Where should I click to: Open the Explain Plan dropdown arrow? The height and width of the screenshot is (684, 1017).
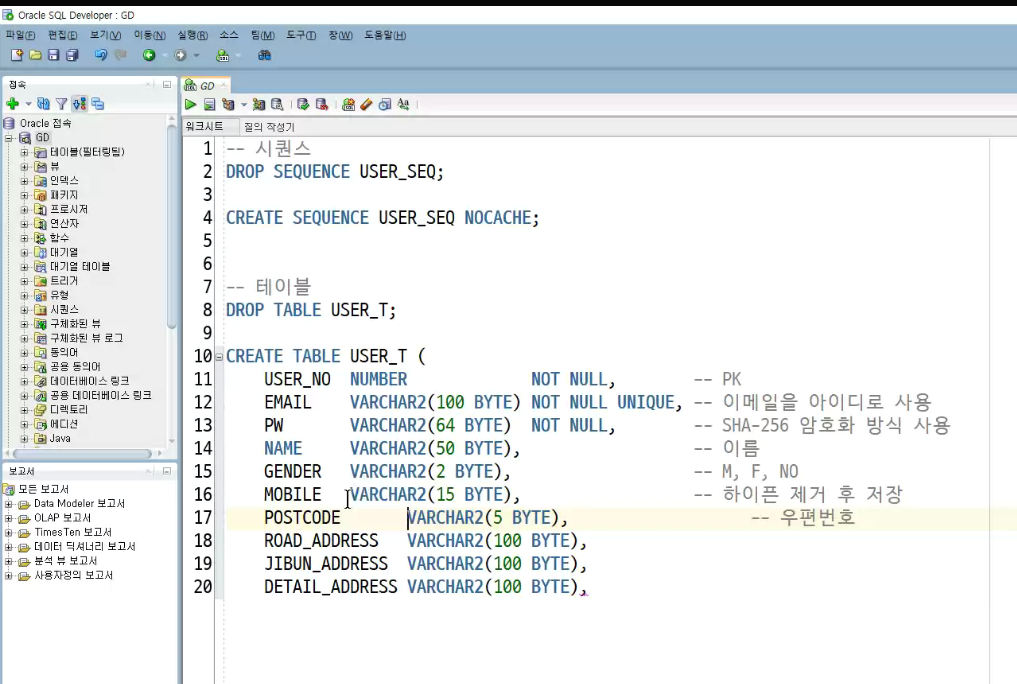(x=243, y=104)
